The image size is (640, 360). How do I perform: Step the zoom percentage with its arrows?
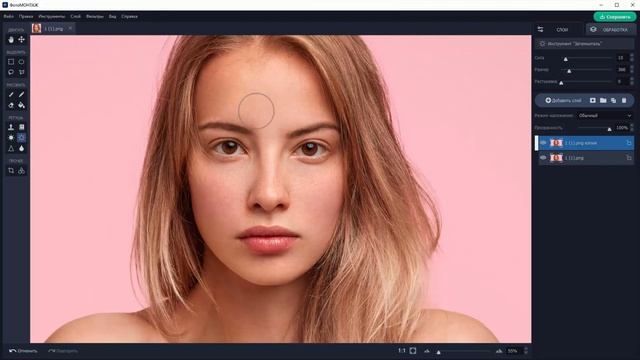click(526, 351)
